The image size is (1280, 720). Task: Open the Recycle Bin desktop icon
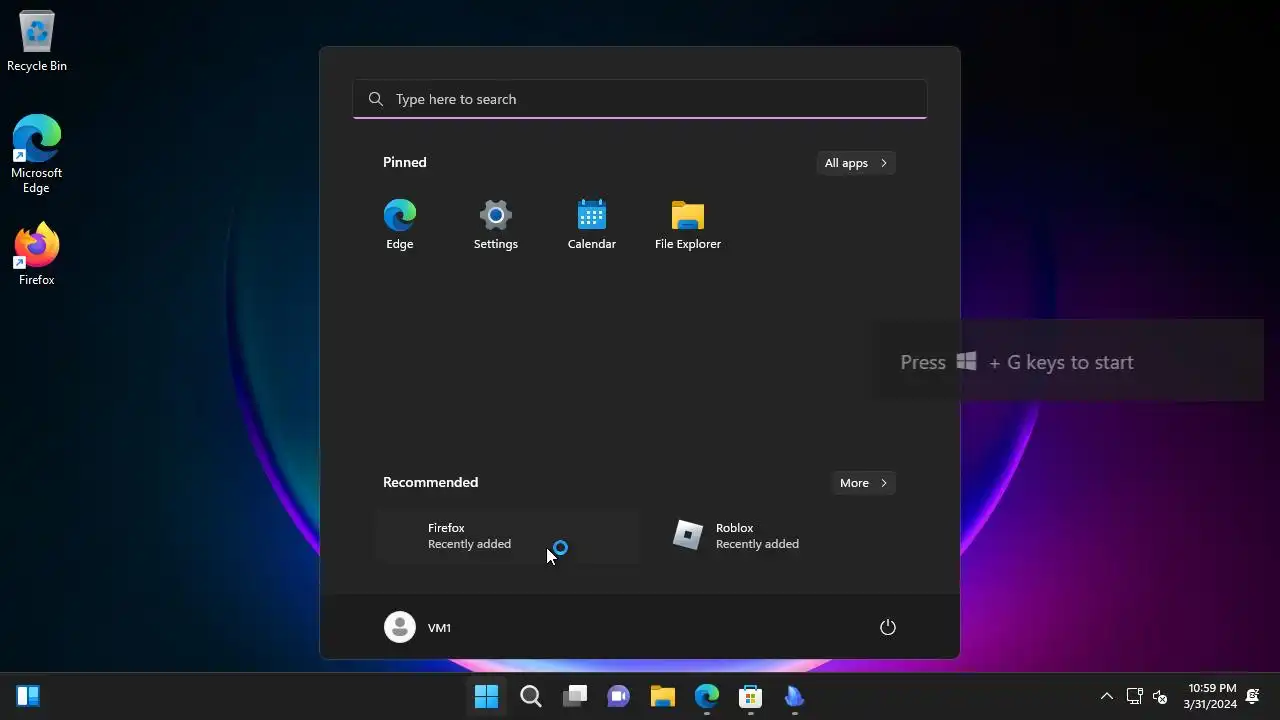37,42
